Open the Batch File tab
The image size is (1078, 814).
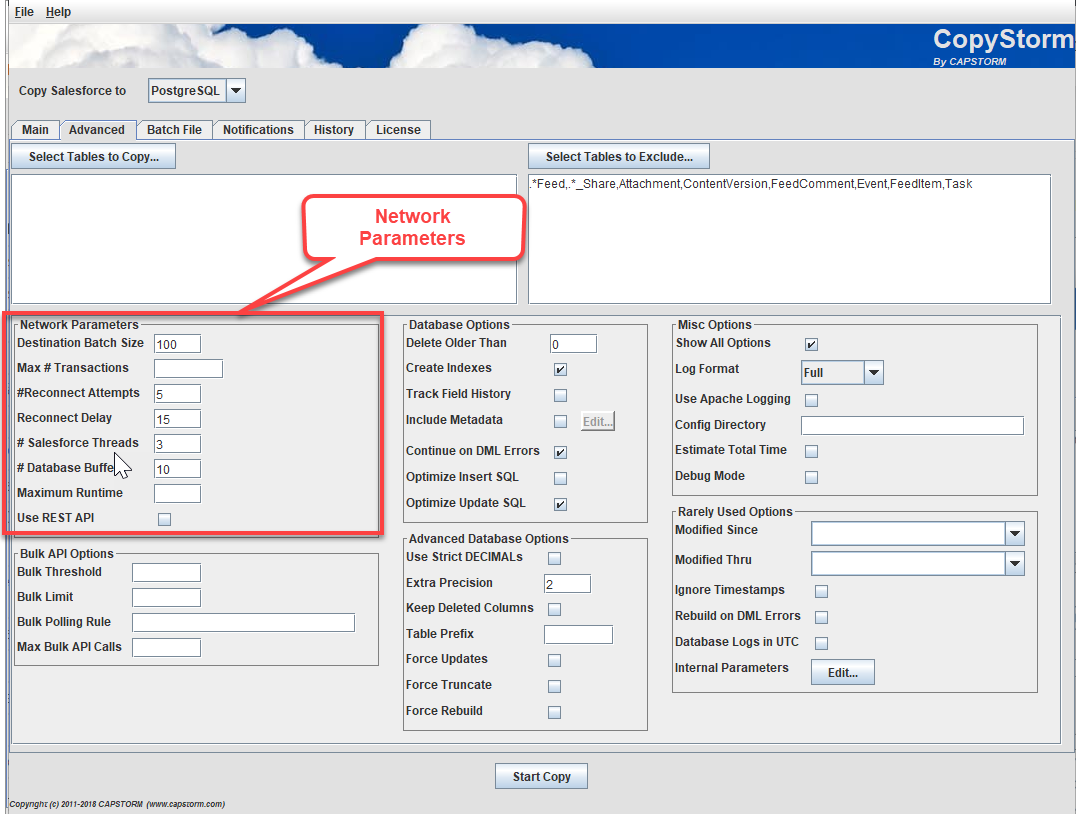[x=175, y=130]
